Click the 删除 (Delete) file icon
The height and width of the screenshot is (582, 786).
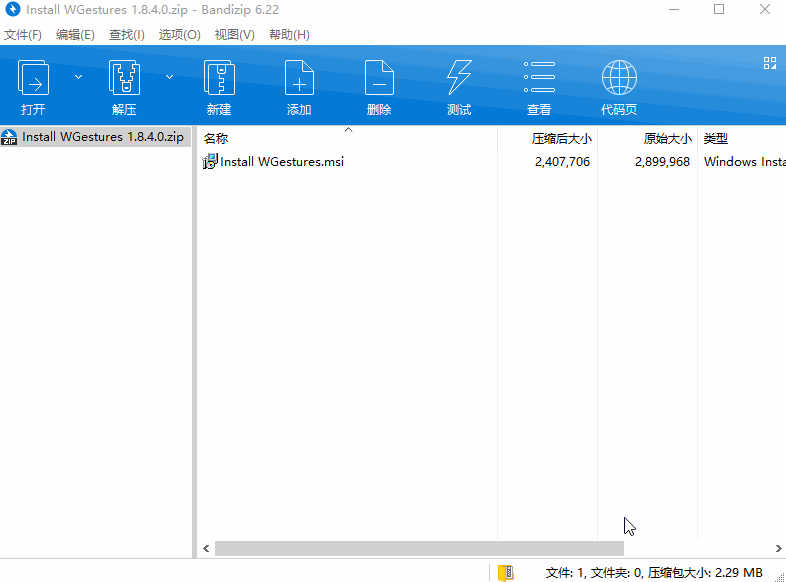379,77
